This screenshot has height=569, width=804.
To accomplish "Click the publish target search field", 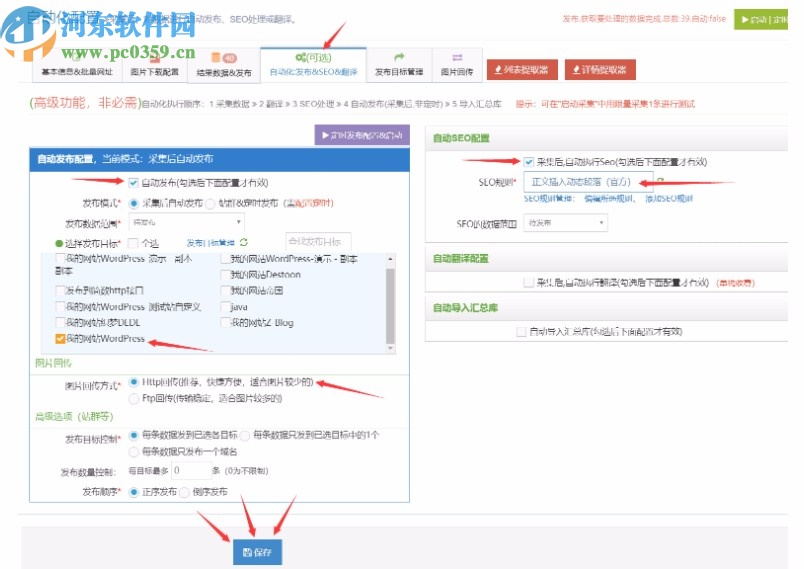I will (x=318, y=241).
